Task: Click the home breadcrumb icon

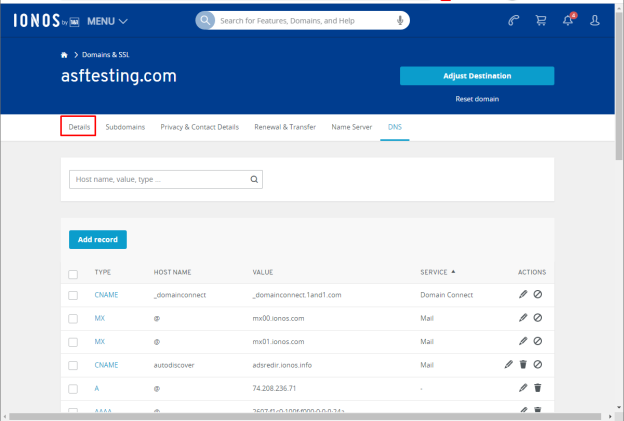Action: point(64,55)
